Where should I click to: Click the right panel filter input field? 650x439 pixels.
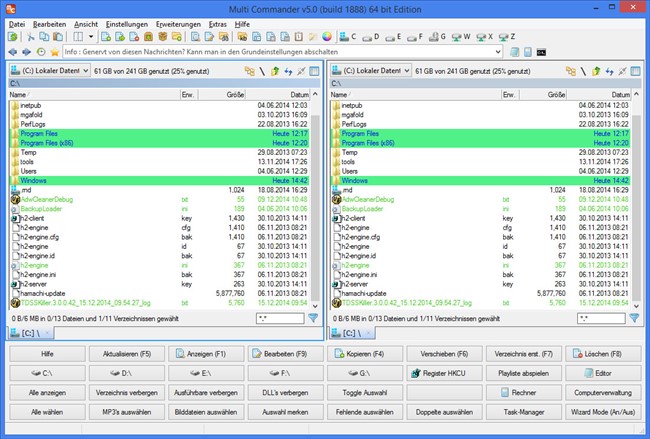click(x=601, y=318)
